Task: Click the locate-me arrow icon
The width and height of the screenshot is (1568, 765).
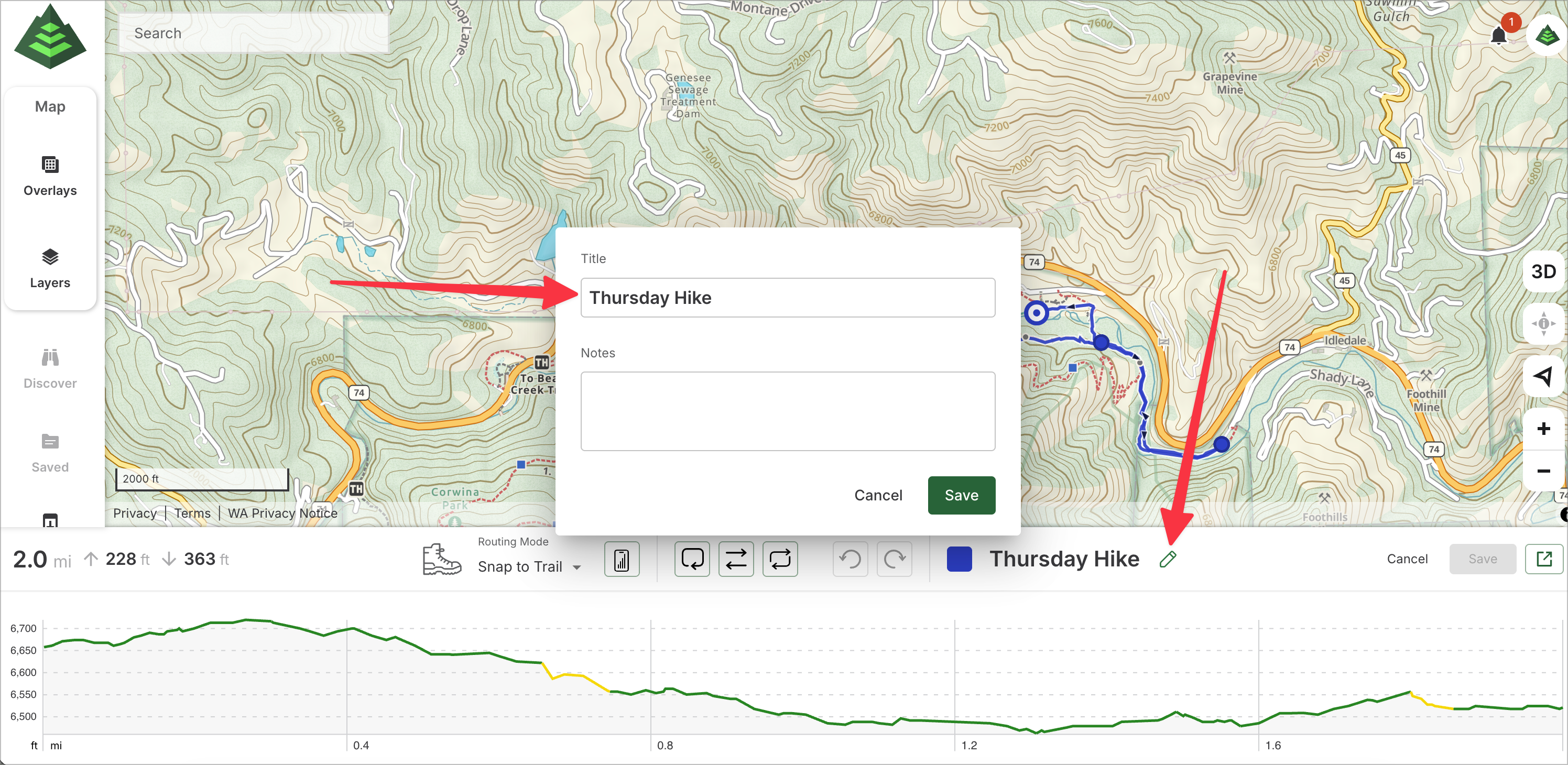Action: pos(1543,376)
